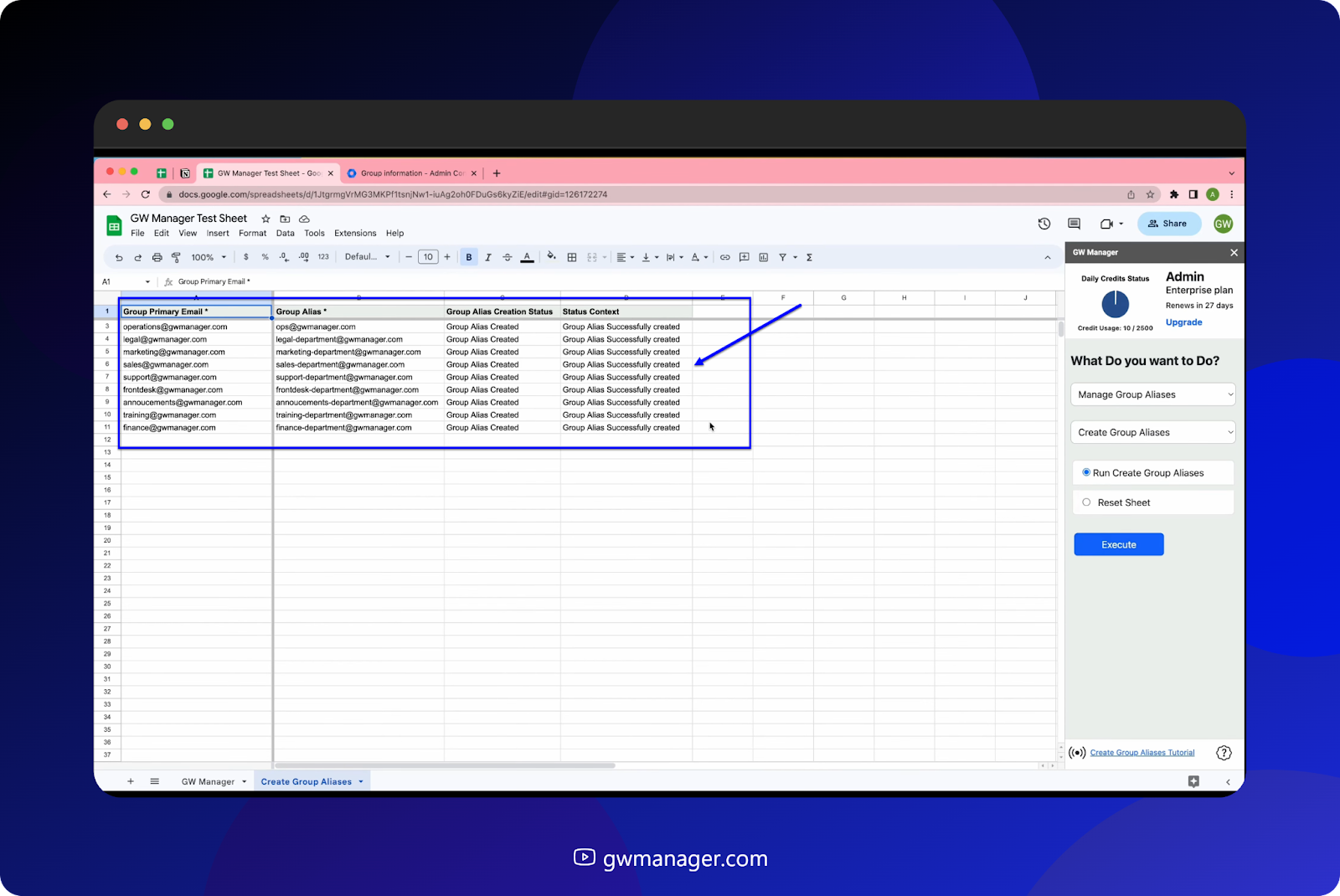Switch to Group information browser tab
The height and width of the screenshot is (896, 1340).
click(411, 173)
